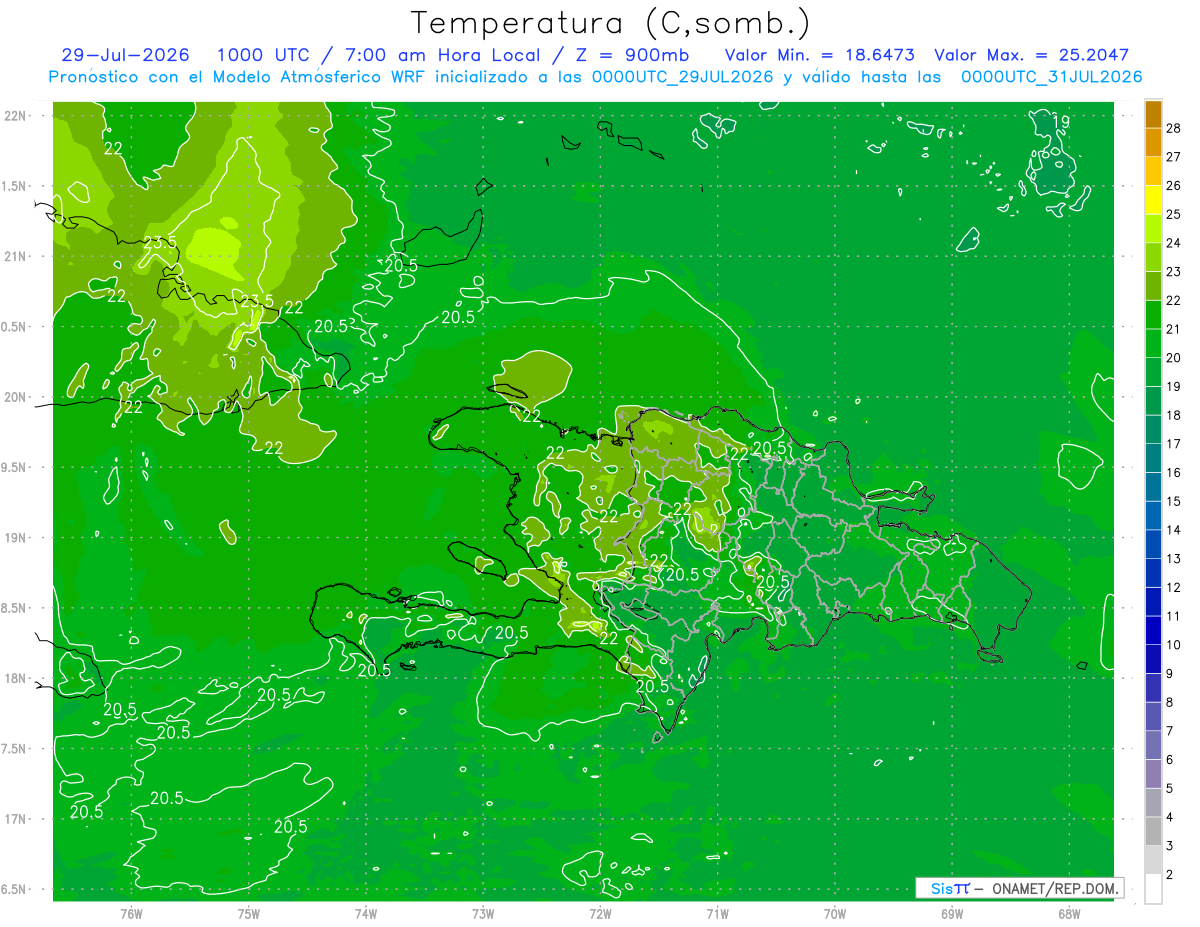Screen dimensions: 1200x927
Task: Click the "73W" longitude axis label
Action: 483,914
